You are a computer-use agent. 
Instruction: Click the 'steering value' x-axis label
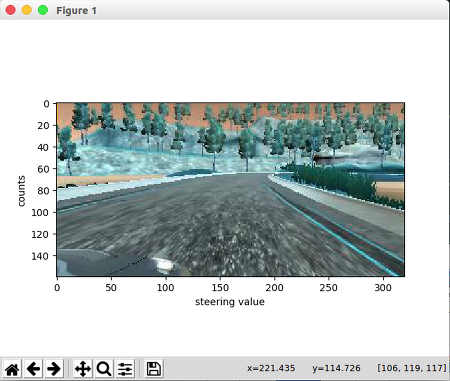click(x=230, y=302)
